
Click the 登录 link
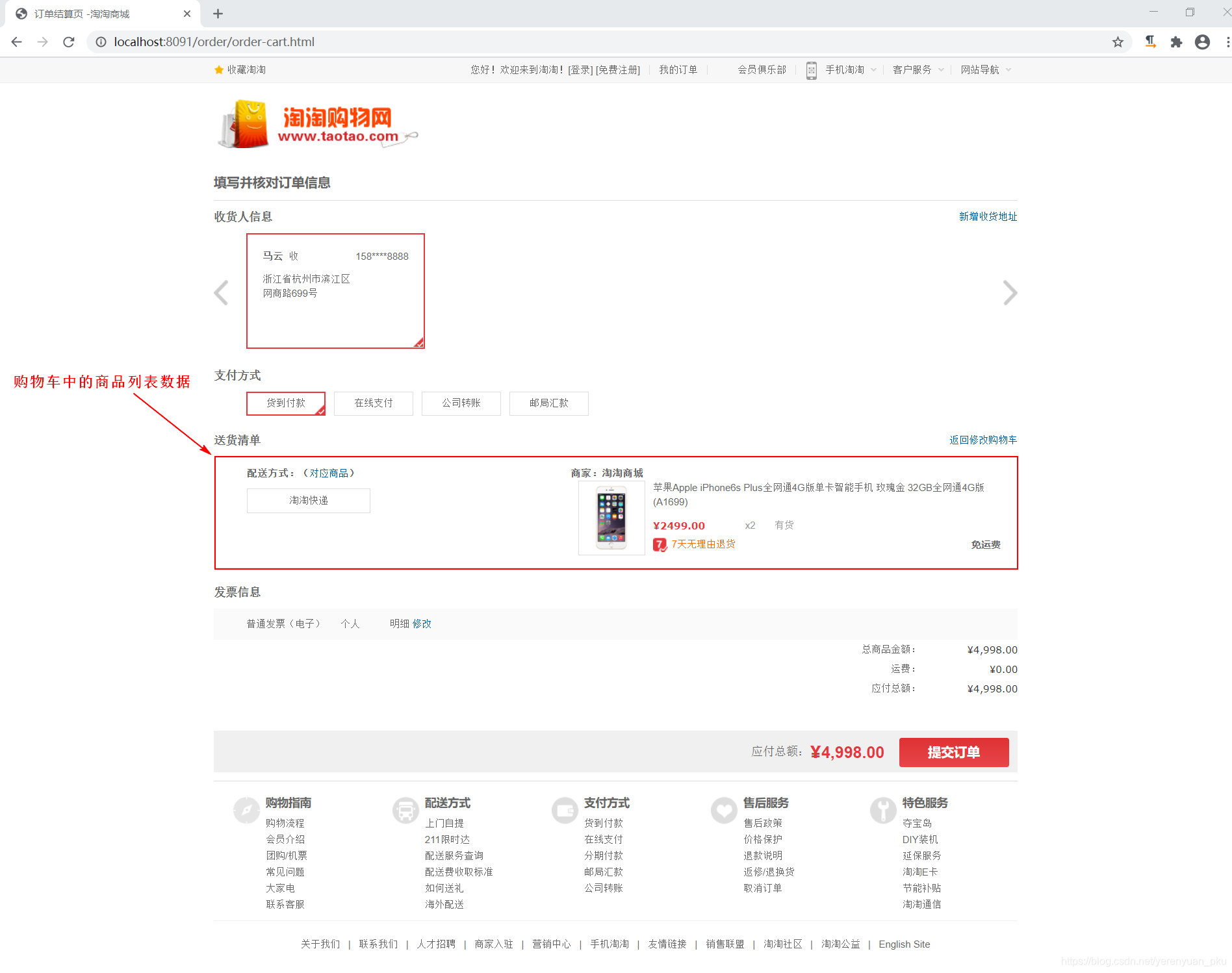click(x=581, y=70)
